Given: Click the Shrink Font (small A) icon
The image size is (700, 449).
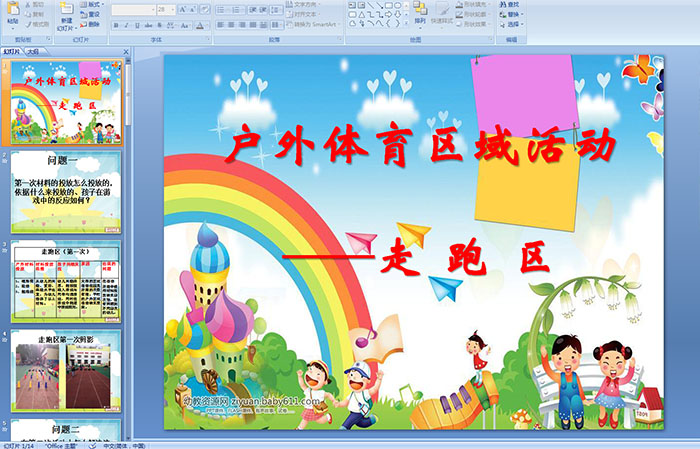Looking at the screenshot, I should pos(192,9).
